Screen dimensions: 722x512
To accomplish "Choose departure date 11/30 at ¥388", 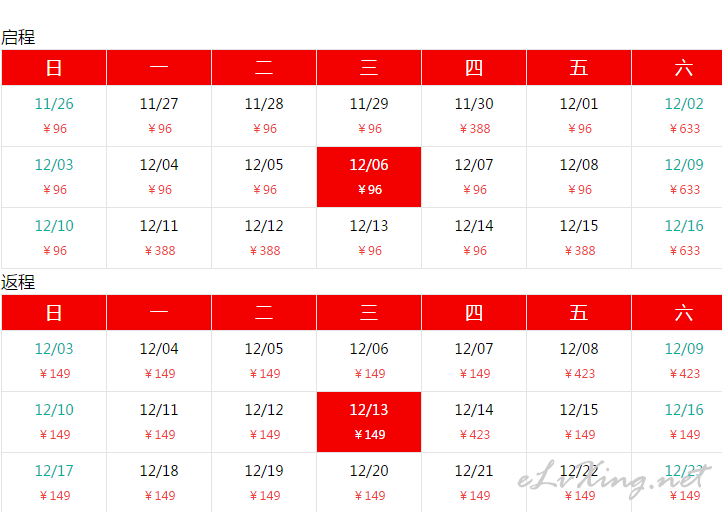I will 474,116.
